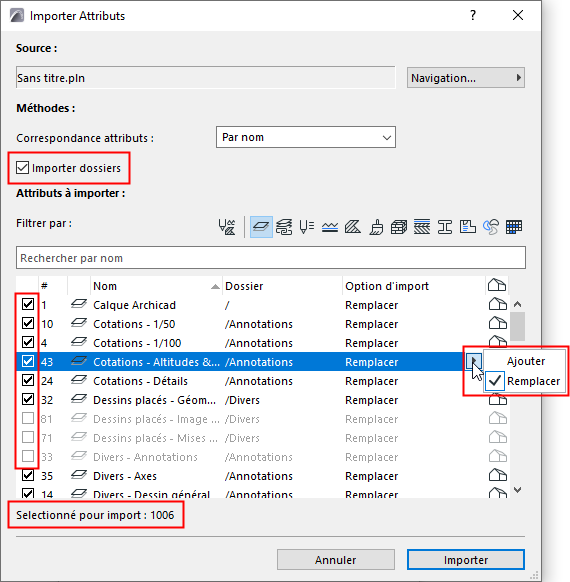Uncheck Cotations - Altitudes checkbox

tap(28, 361)
